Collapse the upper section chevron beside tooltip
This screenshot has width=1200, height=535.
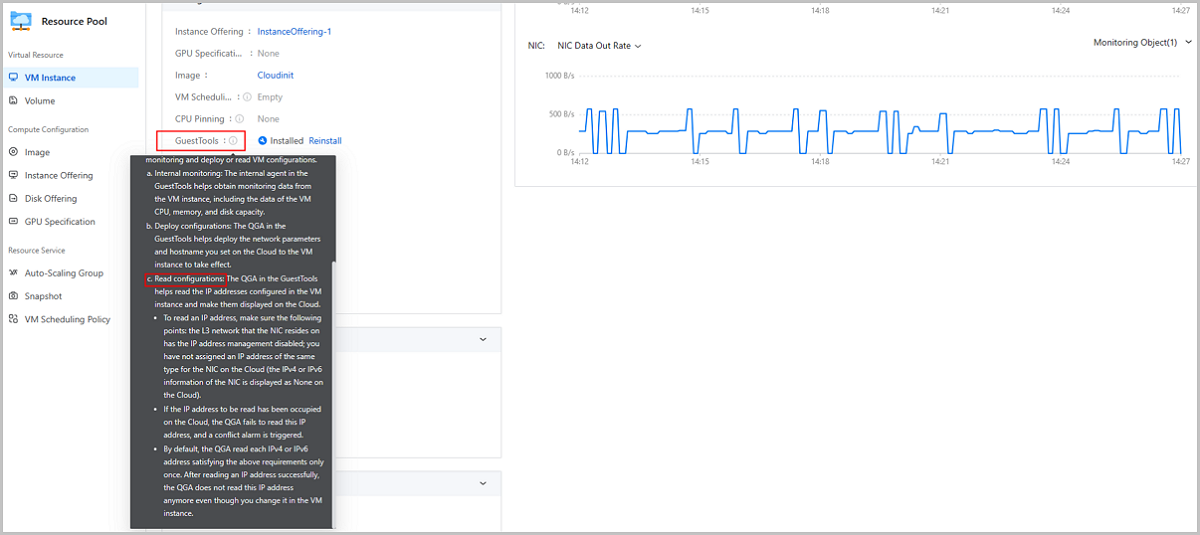point(483,340)
